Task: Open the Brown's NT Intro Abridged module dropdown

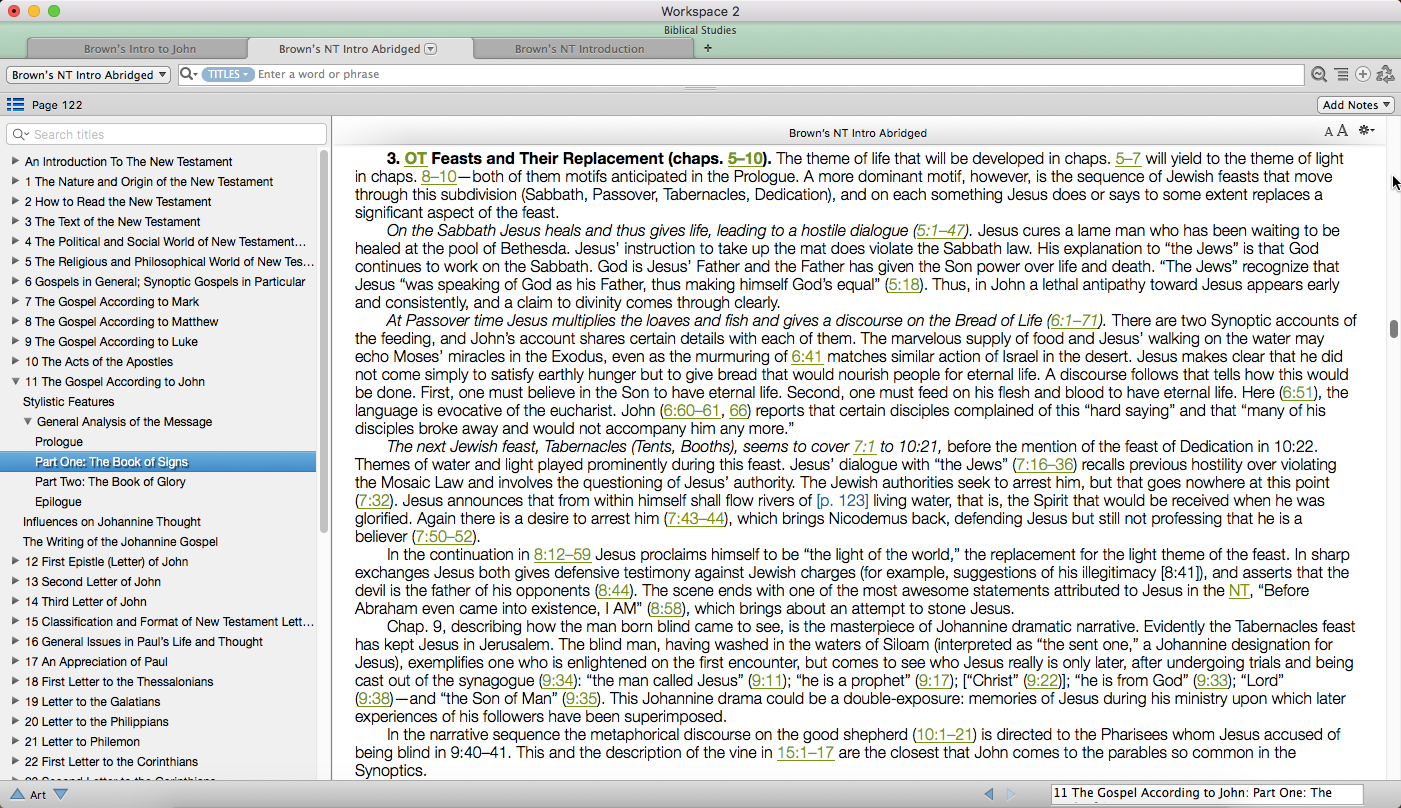Action: pos(89,75)
